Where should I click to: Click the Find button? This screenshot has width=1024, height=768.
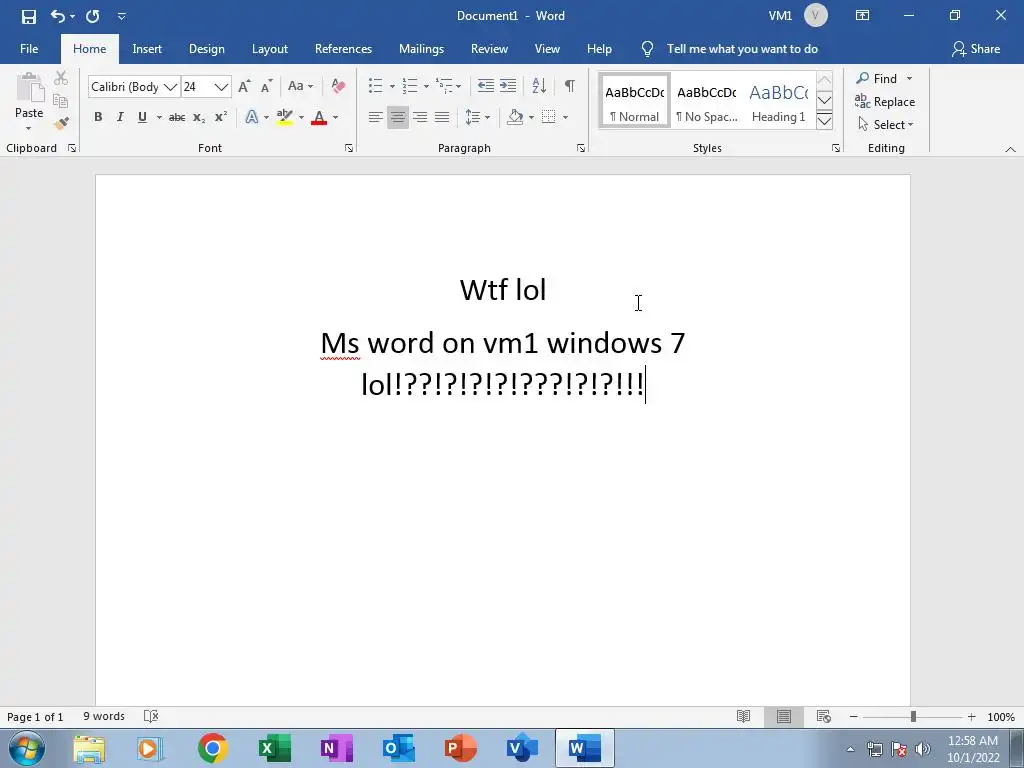(x=877, y=78)
